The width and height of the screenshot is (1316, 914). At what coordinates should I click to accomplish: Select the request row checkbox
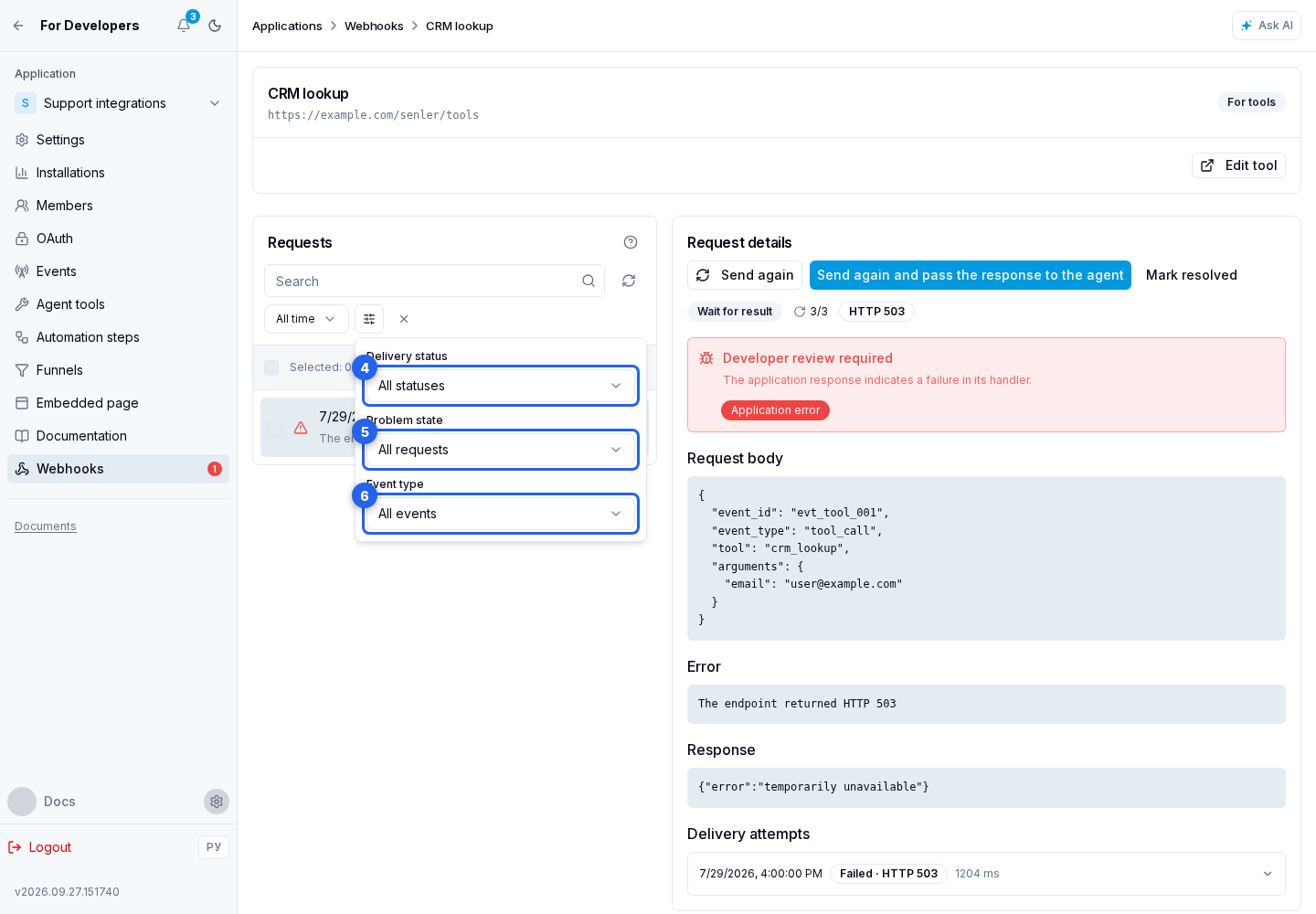point(275,428)
